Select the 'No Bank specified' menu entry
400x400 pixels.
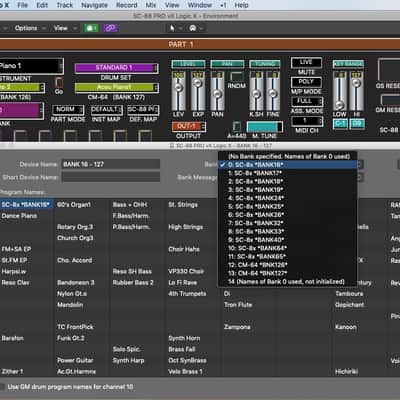(288, 156)
